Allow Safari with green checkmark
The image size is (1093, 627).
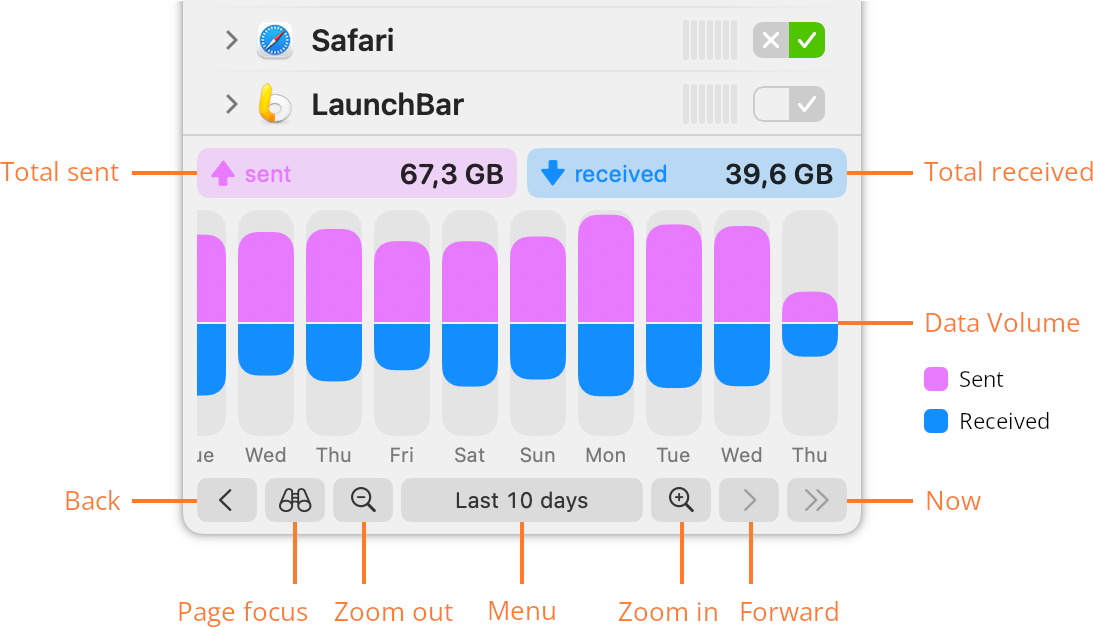tap(807, 40)
